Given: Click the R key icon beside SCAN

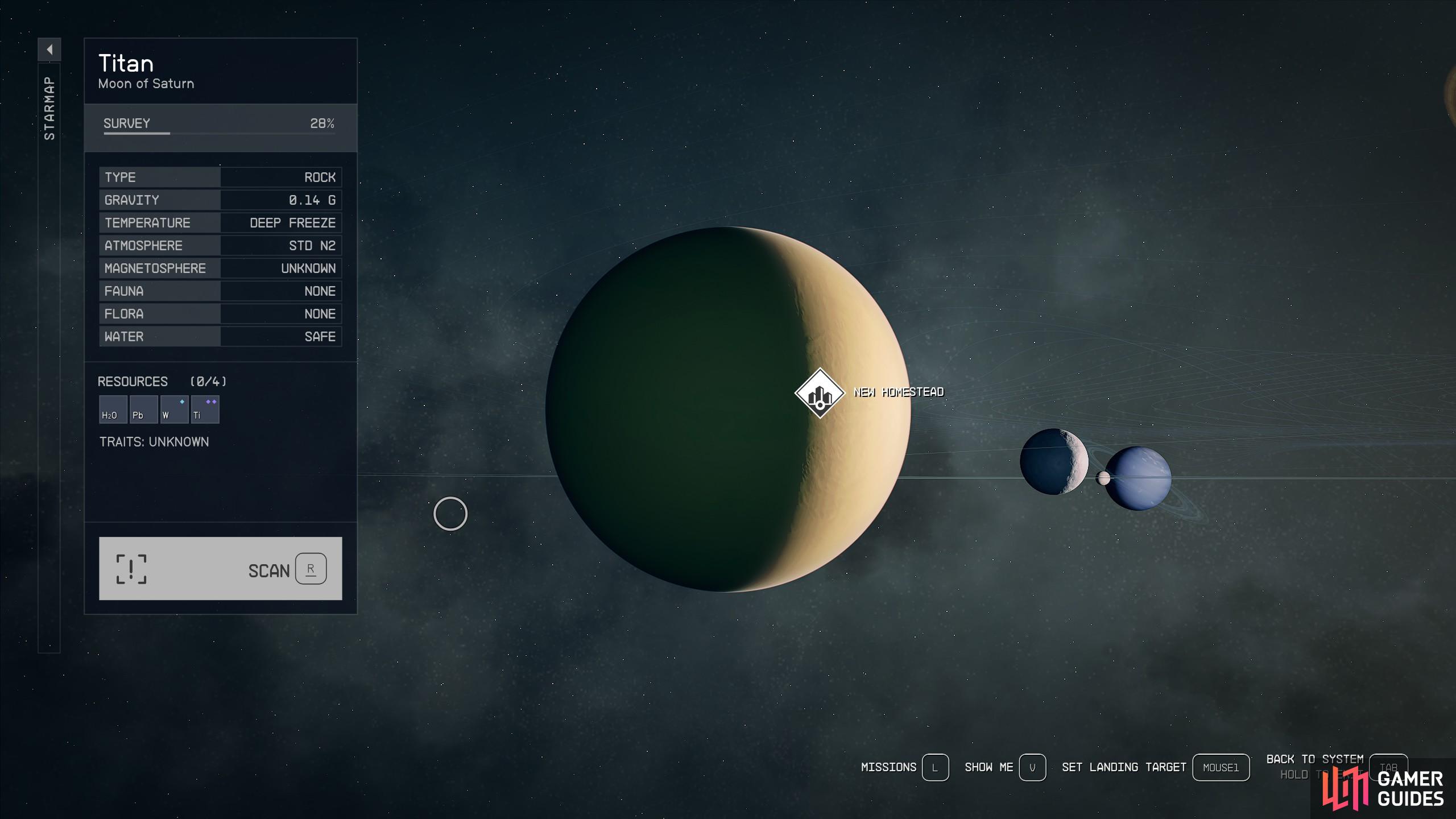Looking at the screenshot, I should [311, 569].
